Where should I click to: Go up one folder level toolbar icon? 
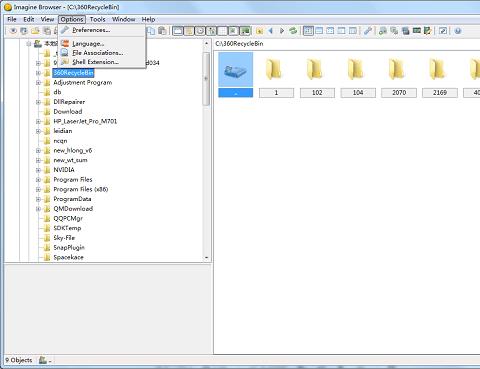259,31
